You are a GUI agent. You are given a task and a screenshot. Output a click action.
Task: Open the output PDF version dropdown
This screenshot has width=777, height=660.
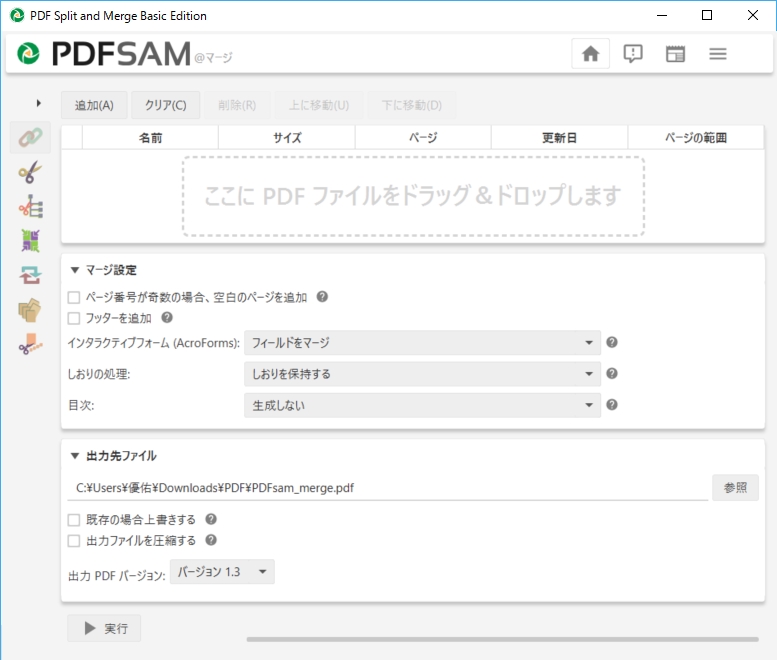coord(222,572)
